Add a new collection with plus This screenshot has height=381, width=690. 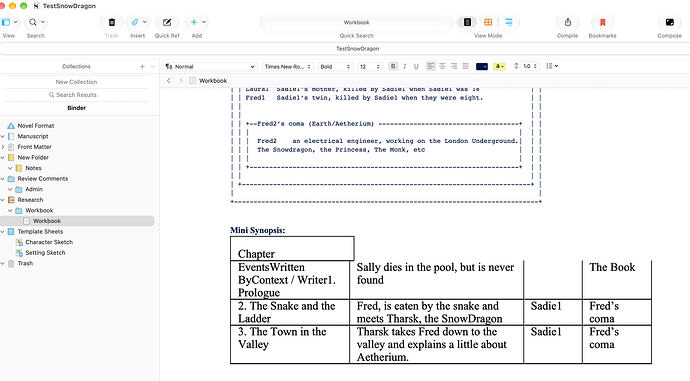pos(142,66)
